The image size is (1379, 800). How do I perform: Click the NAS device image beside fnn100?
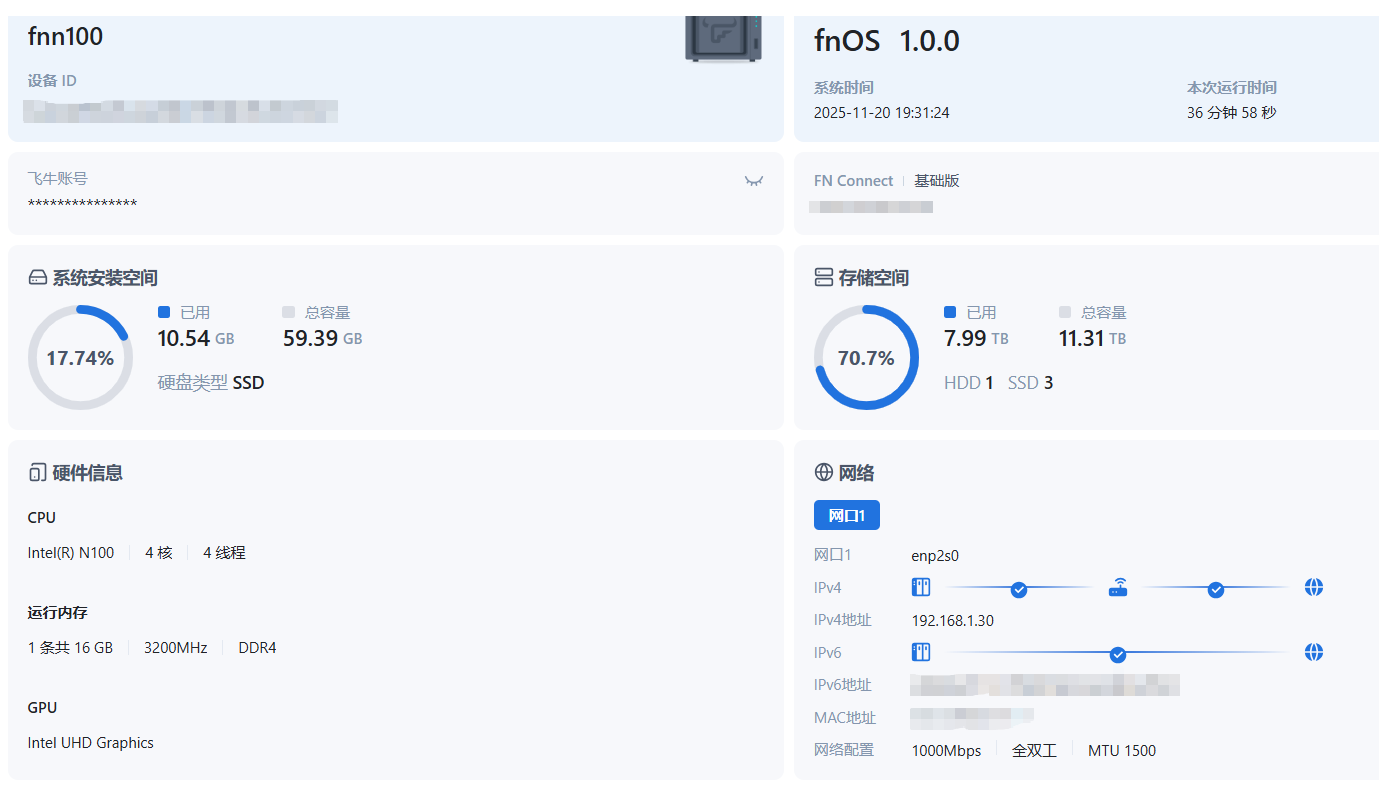[723, 39]
